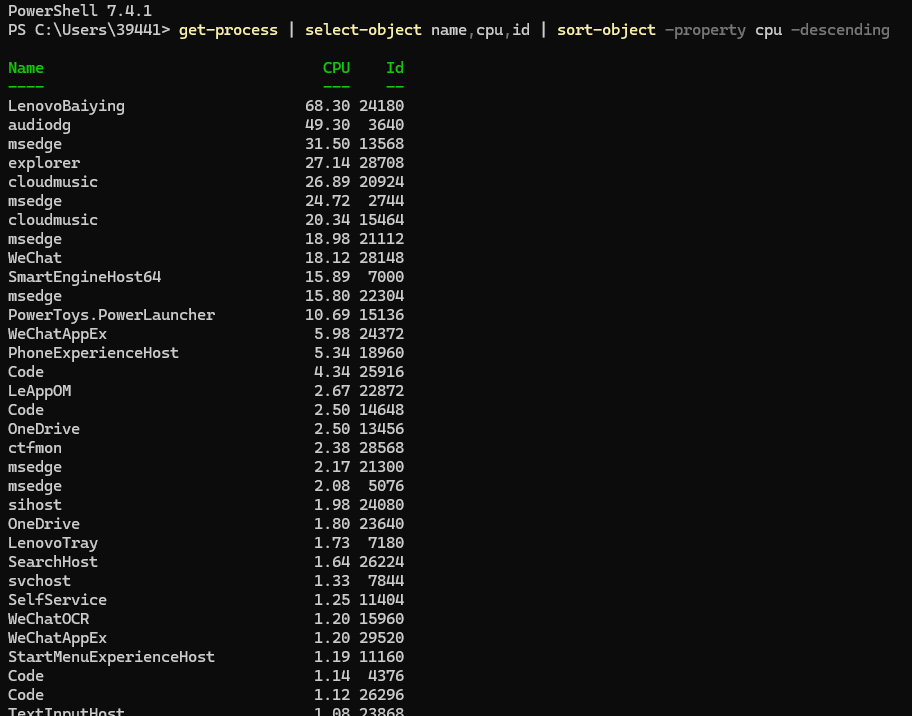The height and width of the screenshot is (716, 912).
Task: Click the msedge name with CPU 31.50
Action: tap(35, 144)
